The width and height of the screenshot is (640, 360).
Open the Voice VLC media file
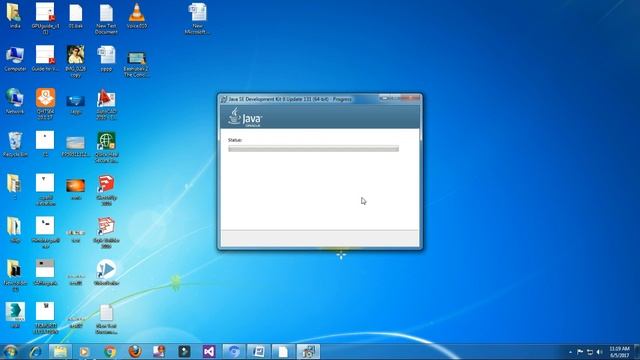pos(137,16)
